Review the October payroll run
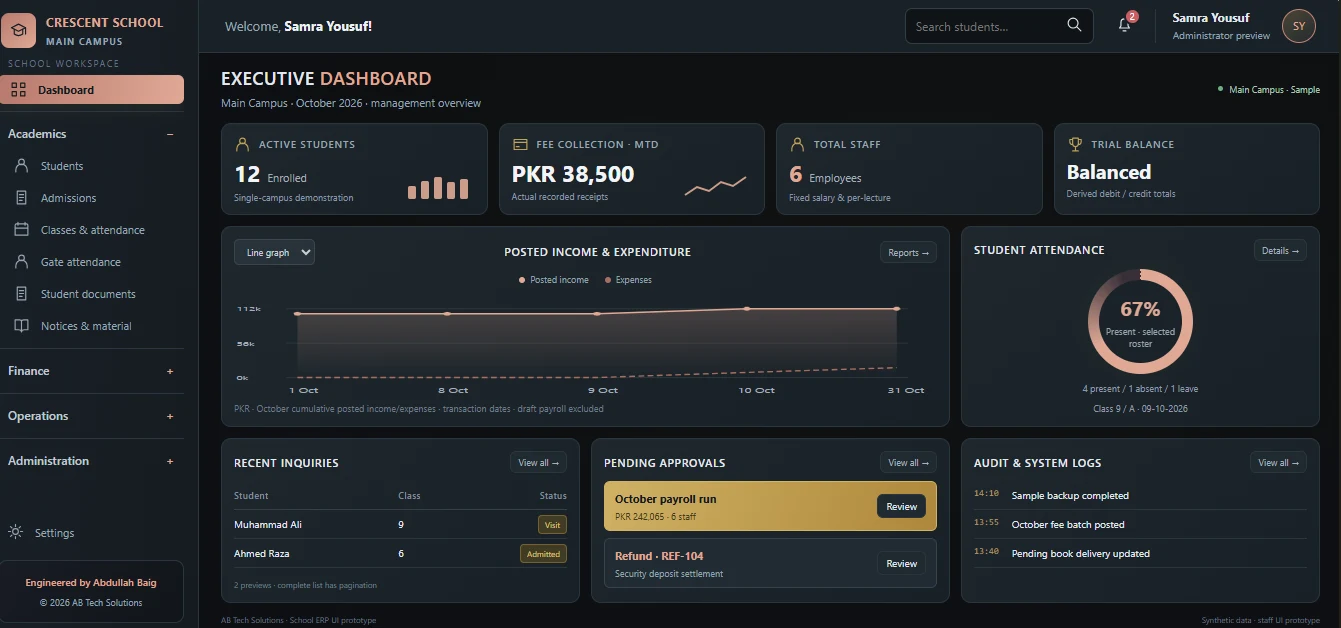This screenshot has width=1341, height=628. (x=901, y=506)
